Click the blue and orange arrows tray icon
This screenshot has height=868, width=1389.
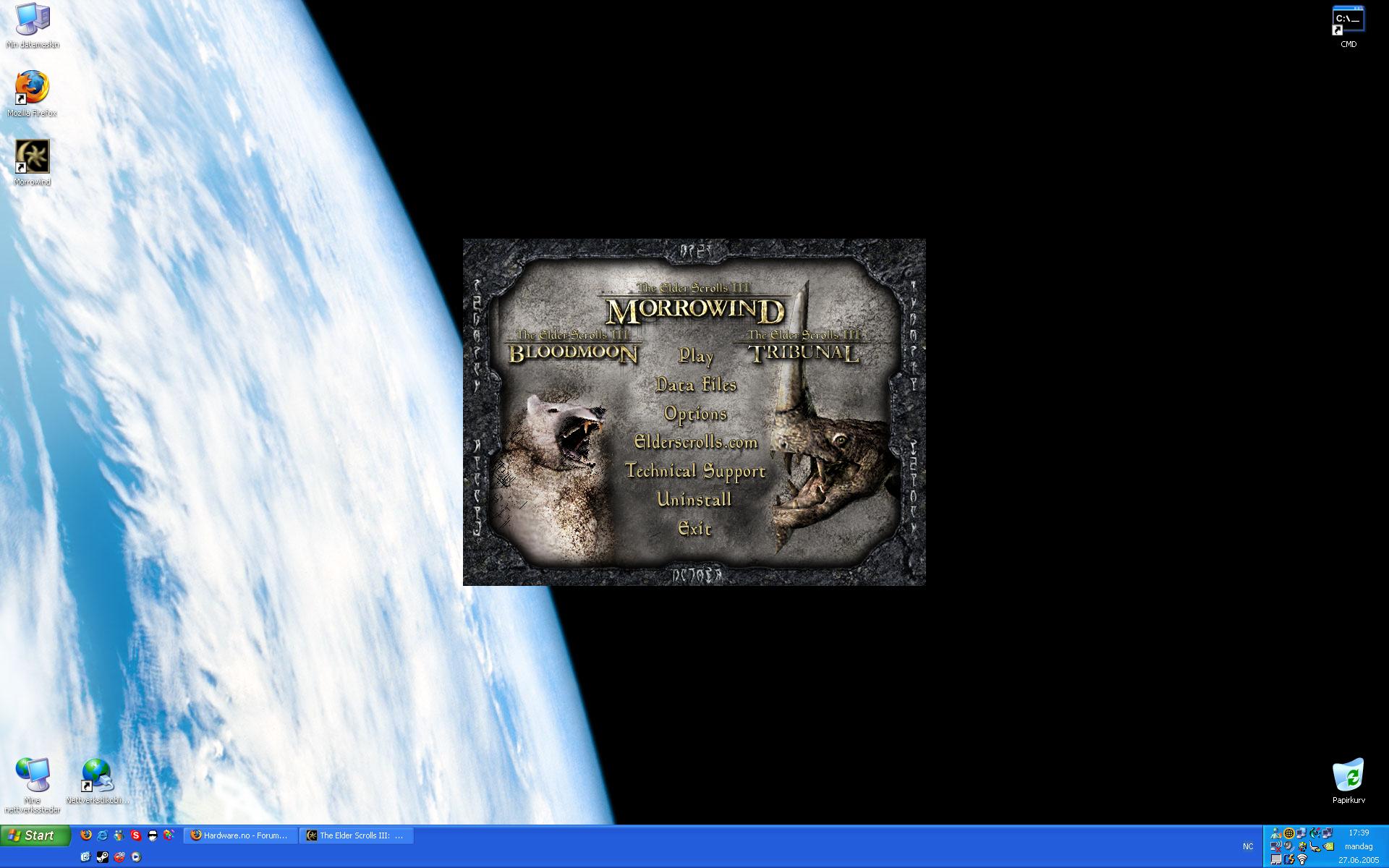tap(1289, 859)
